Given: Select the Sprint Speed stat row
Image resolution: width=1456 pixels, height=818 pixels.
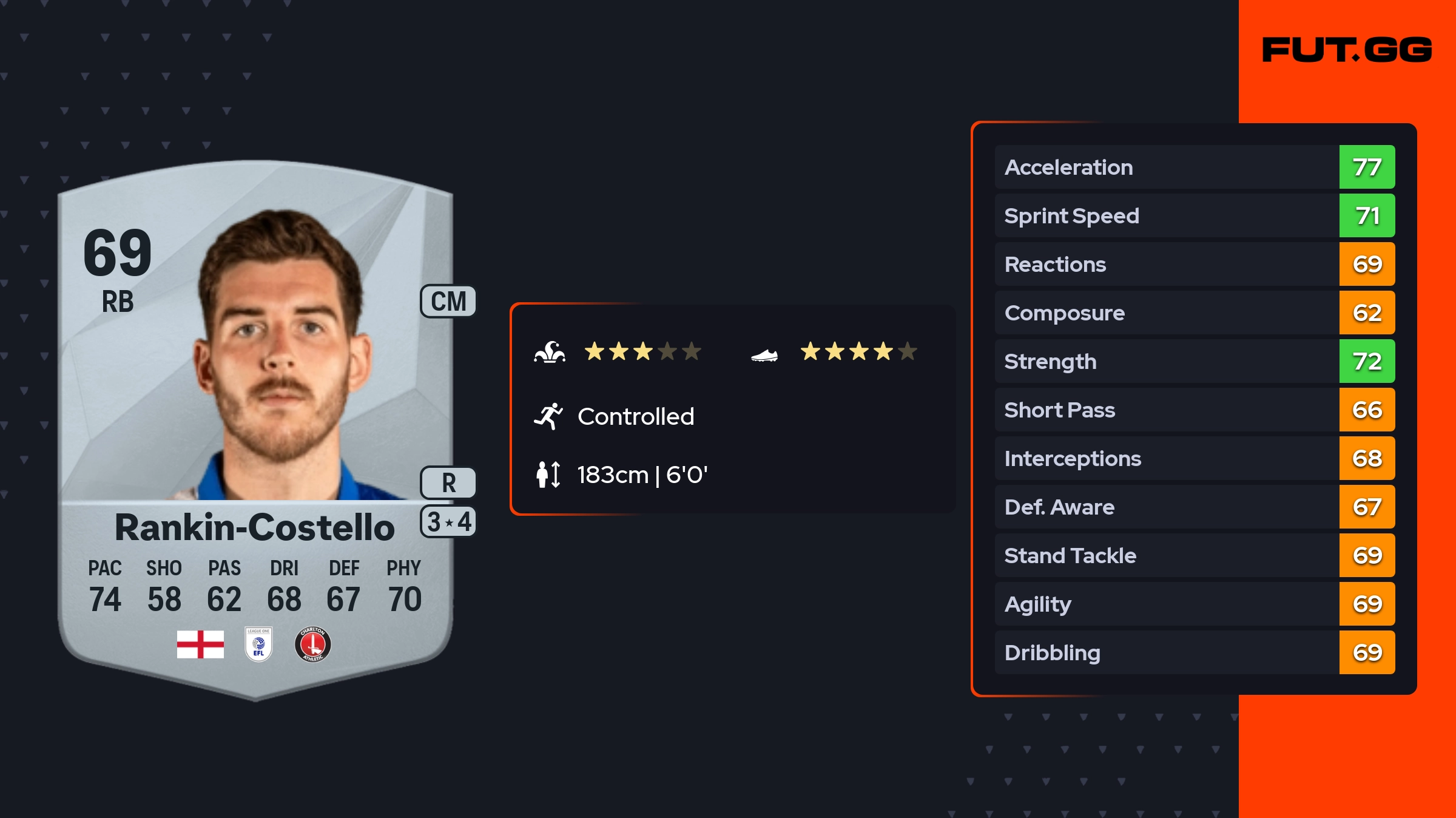Looking at the screenshot, I should tap(1166, 216).
